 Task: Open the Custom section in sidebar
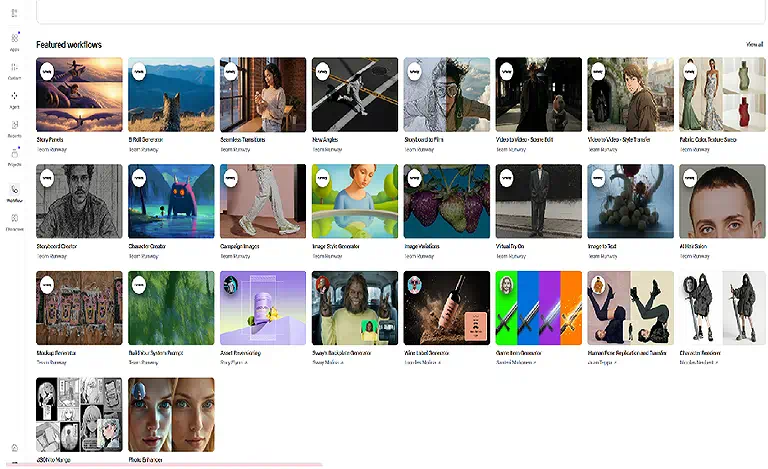pos(15,71)
